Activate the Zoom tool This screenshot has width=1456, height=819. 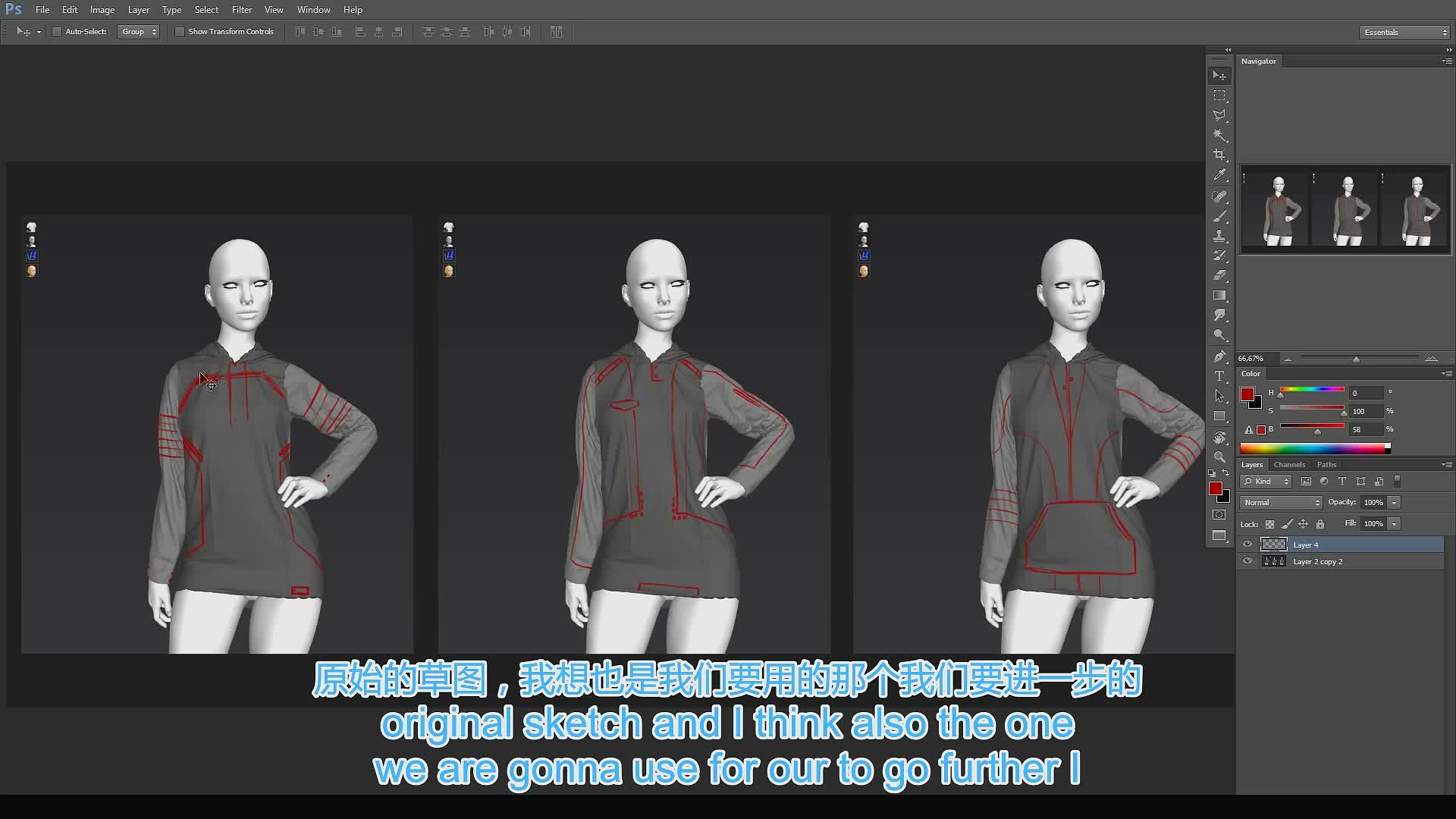tap(1219, 457)
